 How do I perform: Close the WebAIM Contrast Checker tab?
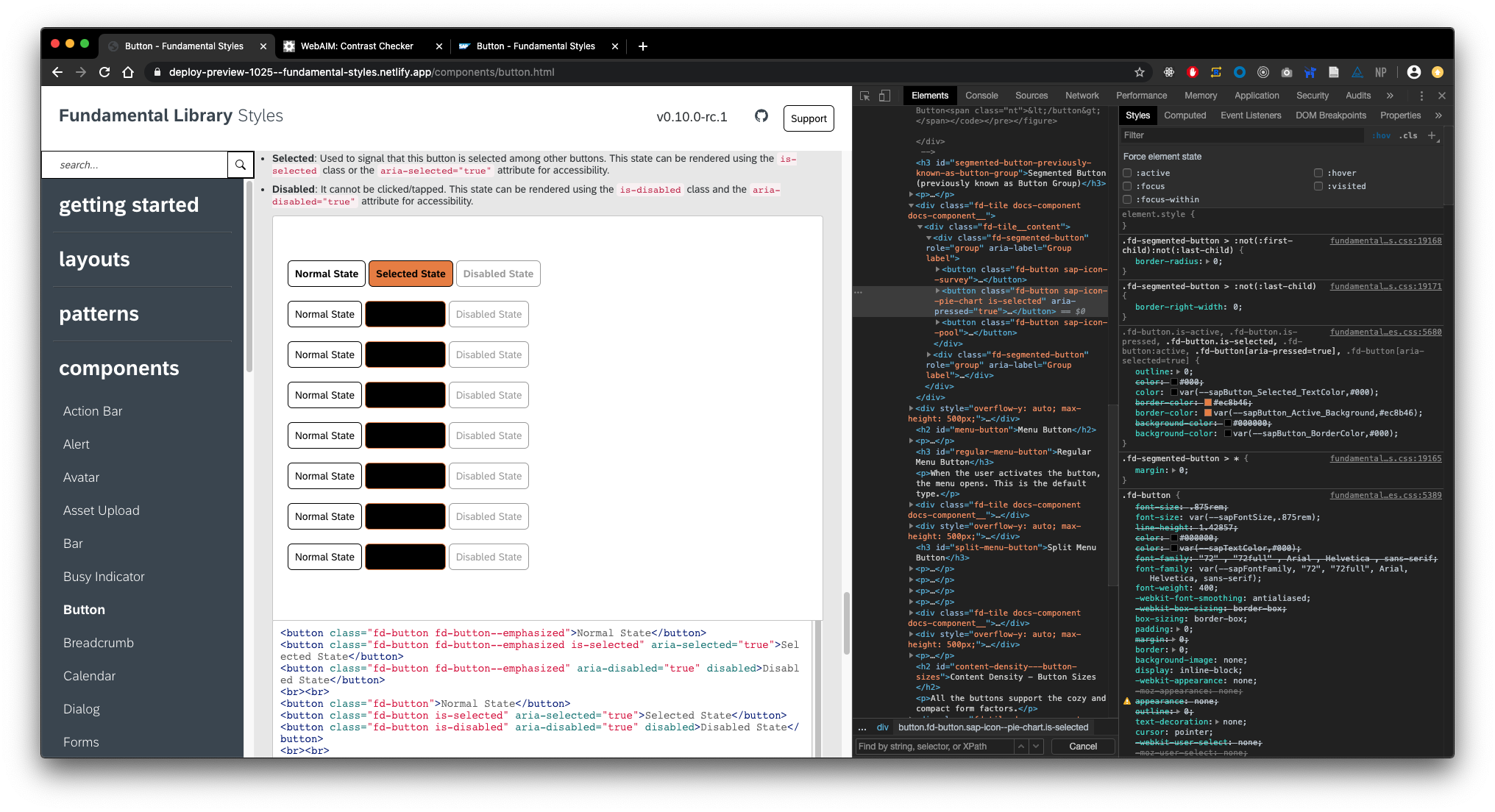tap(439, 46)
